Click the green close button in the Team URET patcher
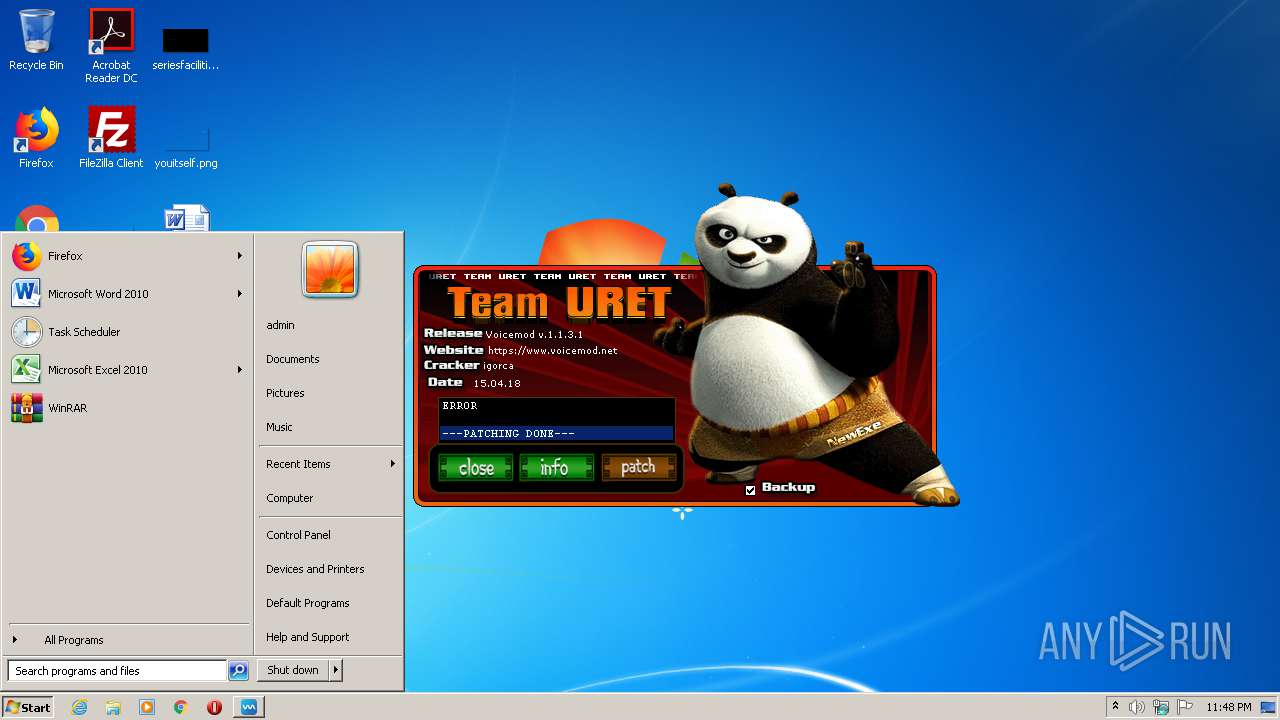Viewport: 1280px width, 720px height. pyautogui.click(x=476, y=467)
